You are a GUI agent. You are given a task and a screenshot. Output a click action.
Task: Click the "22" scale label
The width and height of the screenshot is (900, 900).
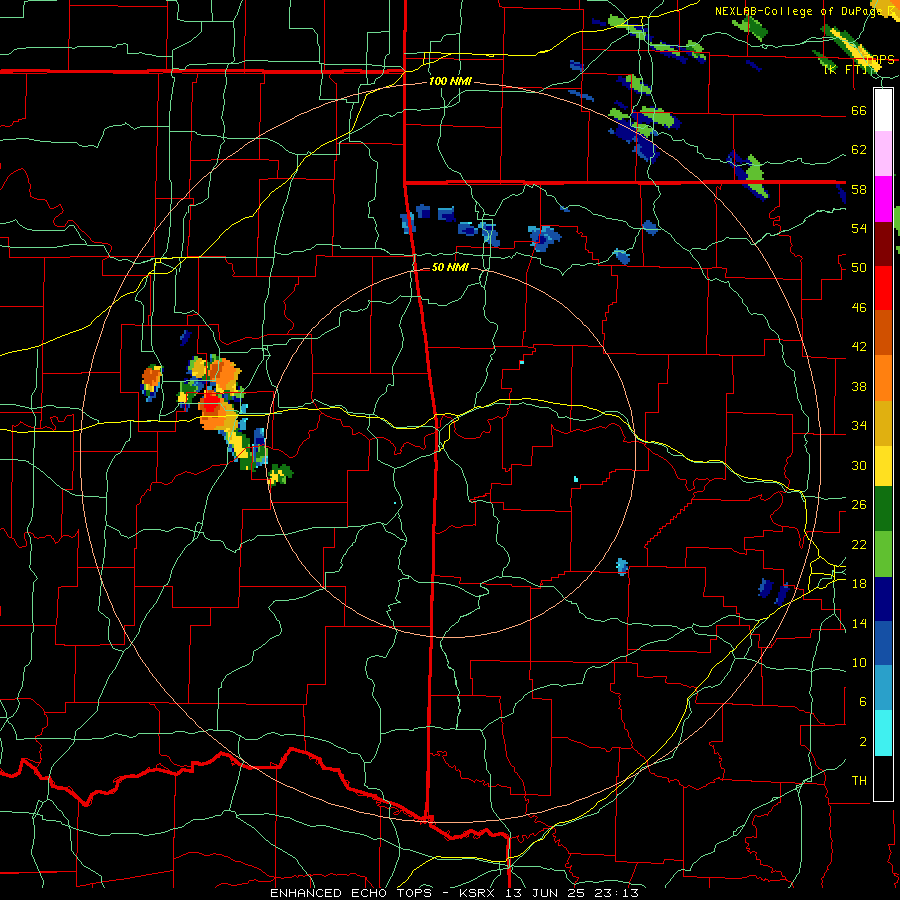point(859,544)
